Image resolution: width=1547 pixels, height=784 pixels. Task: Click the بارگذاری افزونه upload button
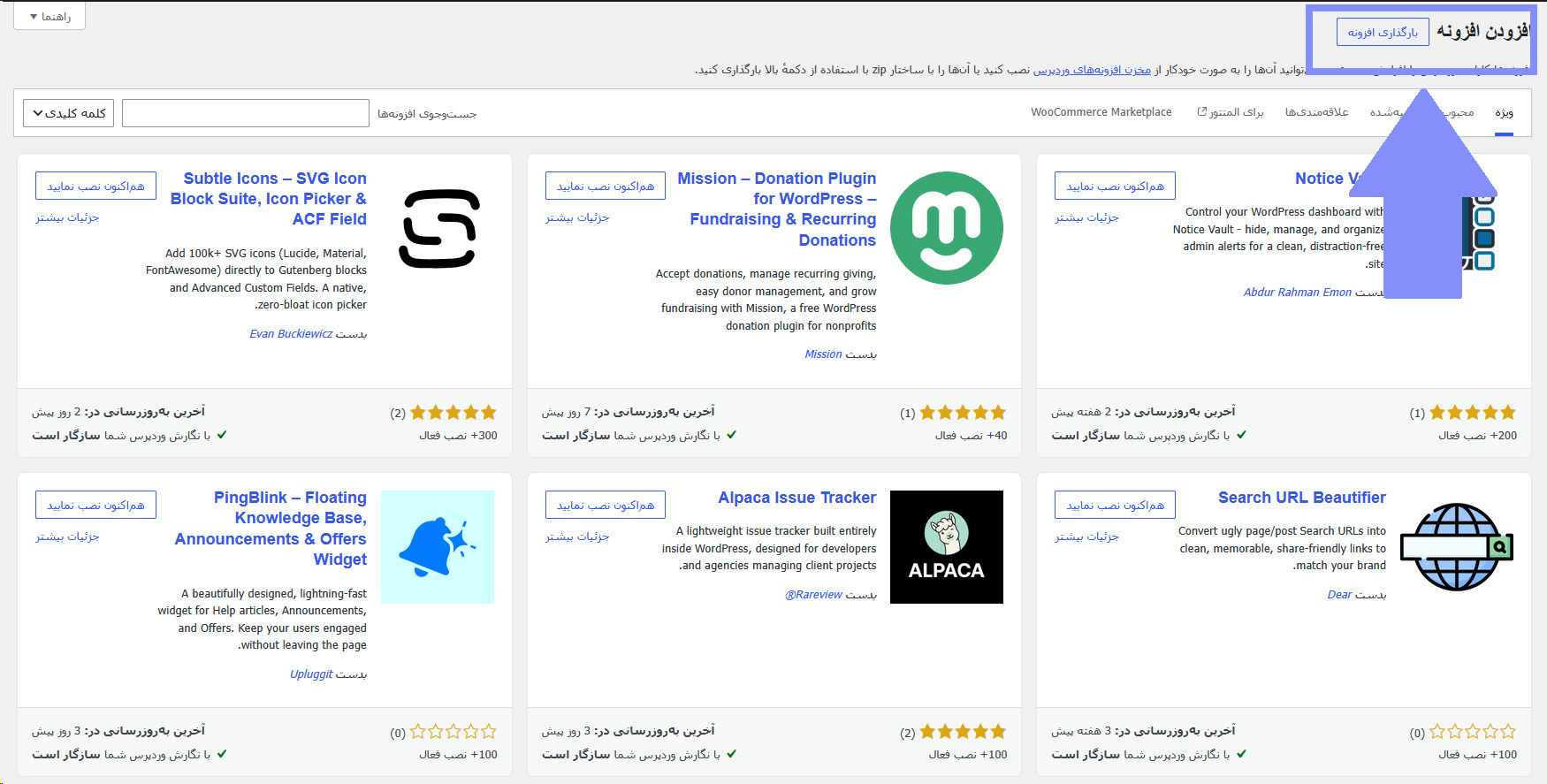tap(1383, 33)
